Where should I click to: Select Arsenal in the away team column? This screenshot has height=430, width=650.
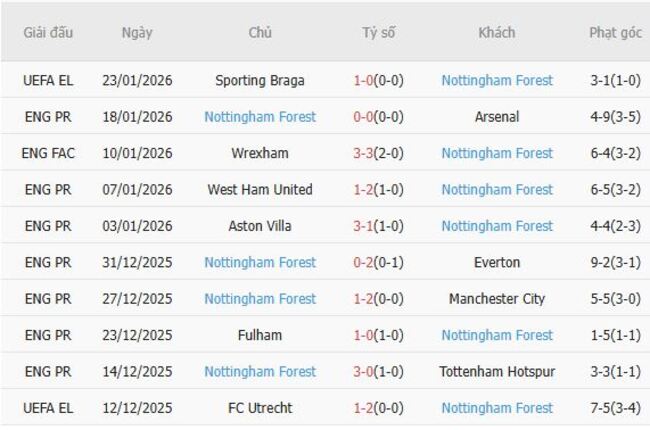coord(497,117)
